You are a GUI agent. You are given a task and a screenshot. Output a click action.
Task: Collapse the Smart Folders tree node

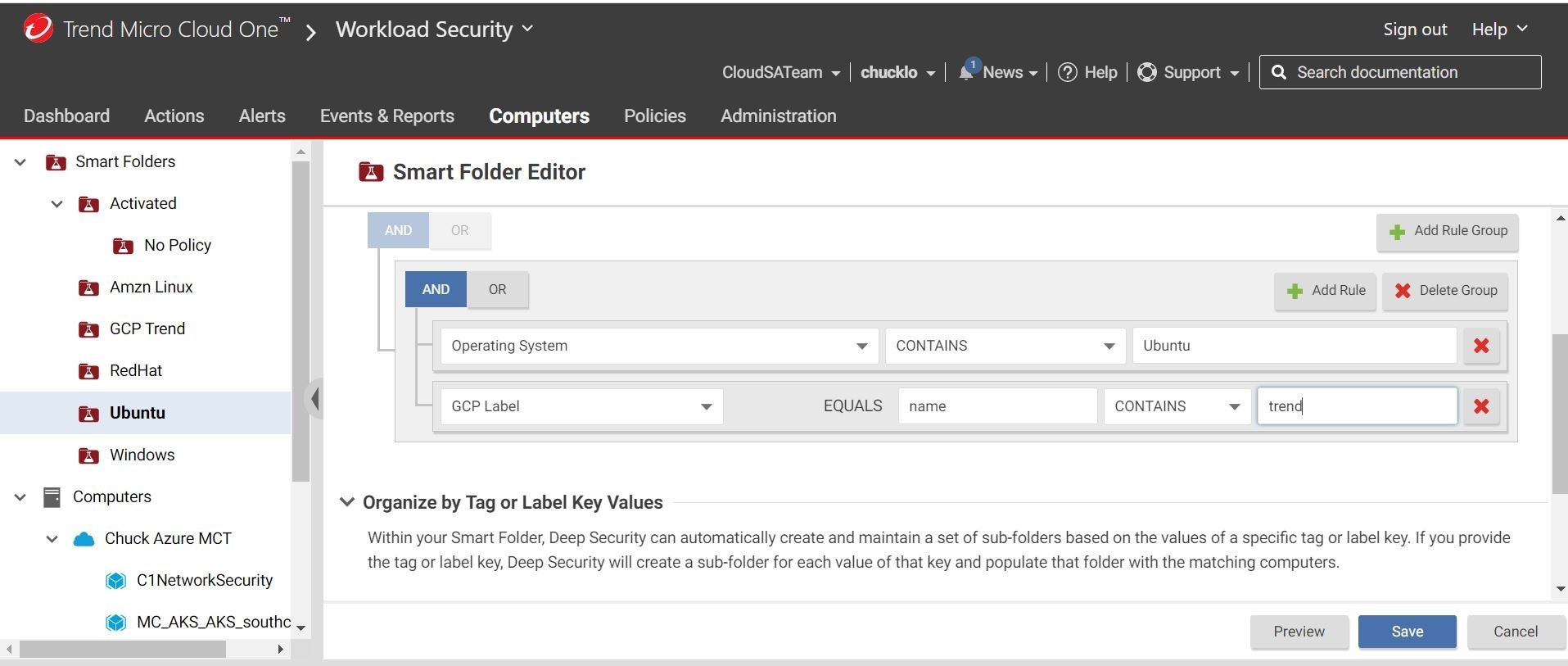point(20,162)
